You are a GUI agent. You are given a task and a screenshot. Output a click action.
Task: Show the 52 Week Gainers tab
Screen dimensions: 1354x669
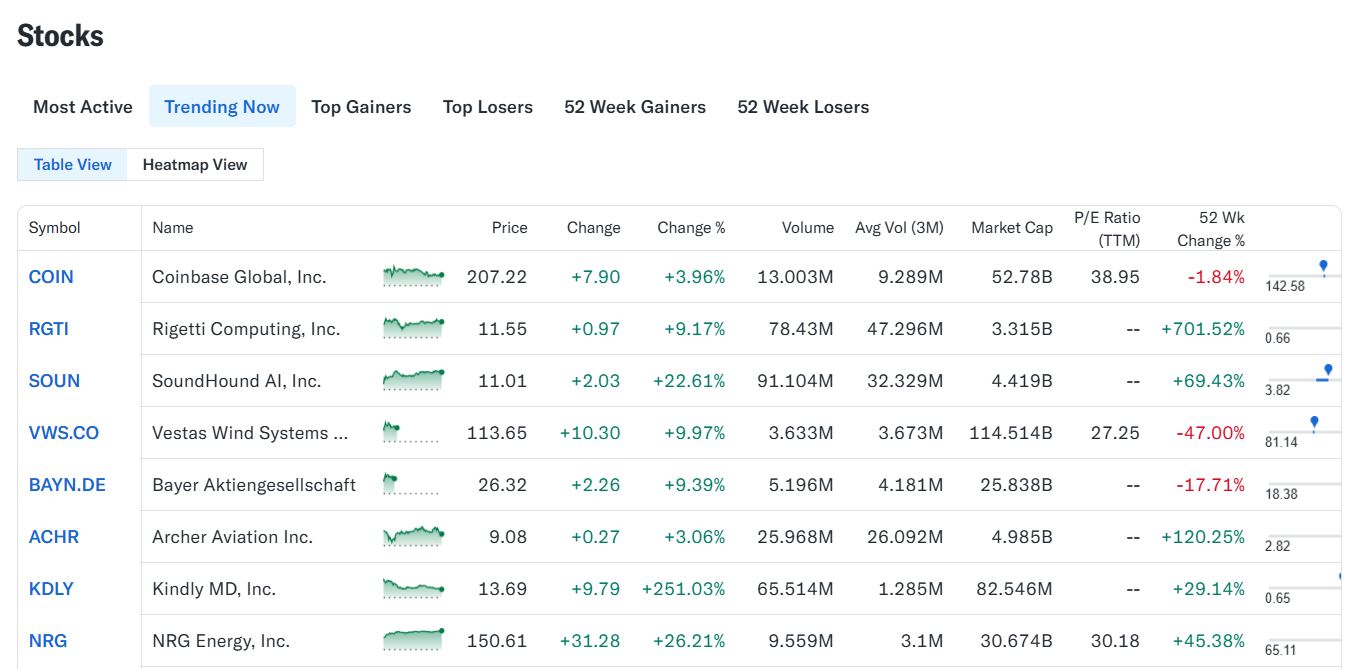click(635, 107)
